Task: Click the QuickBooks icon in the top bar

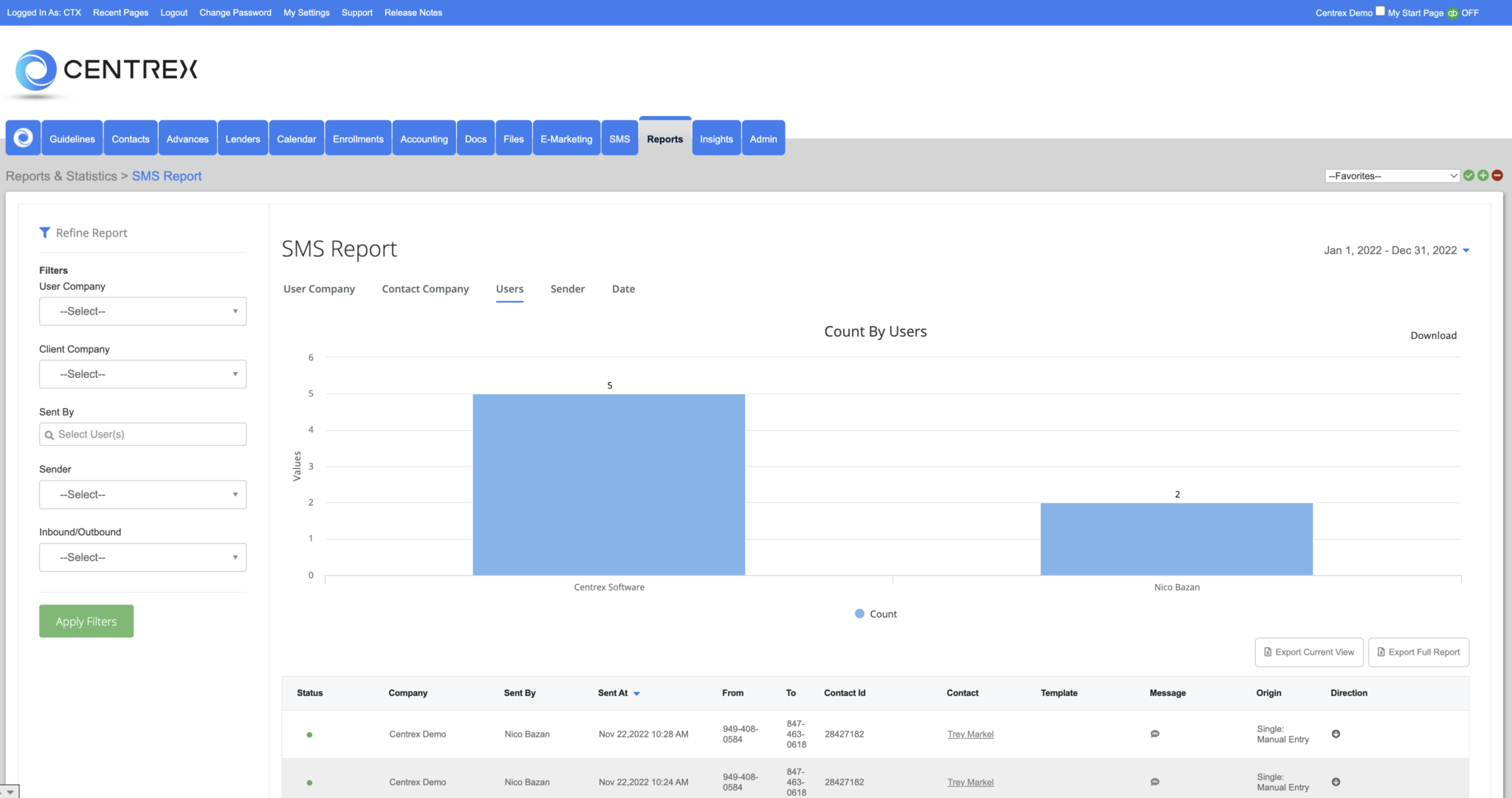Action: (1452, 13)
